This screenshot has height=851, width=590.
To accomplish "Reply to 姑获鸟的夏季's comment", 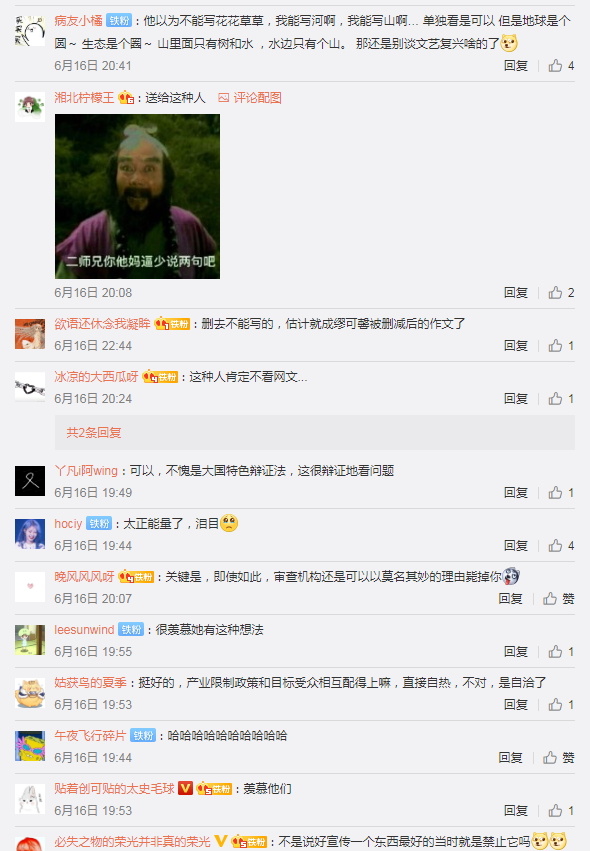I will click(516, 704).
